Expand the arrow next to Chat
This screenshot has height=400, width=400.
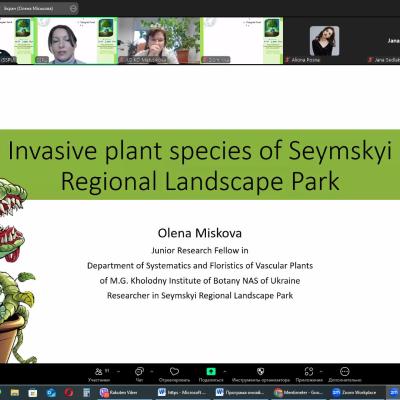(152, 371)
